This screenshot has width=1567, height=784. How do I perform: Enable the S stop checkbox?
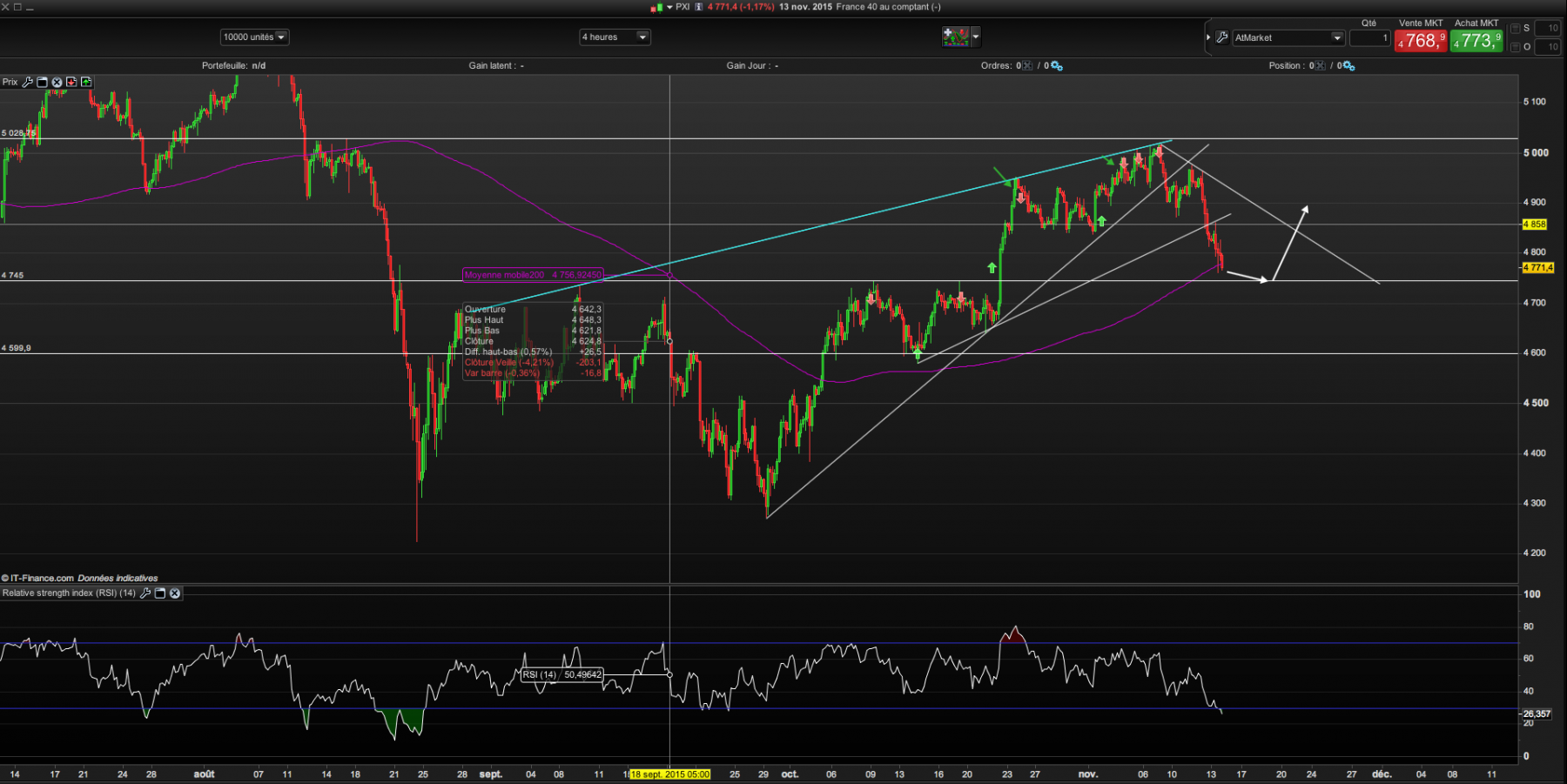pyautogui.click(x=1515, y=28)
